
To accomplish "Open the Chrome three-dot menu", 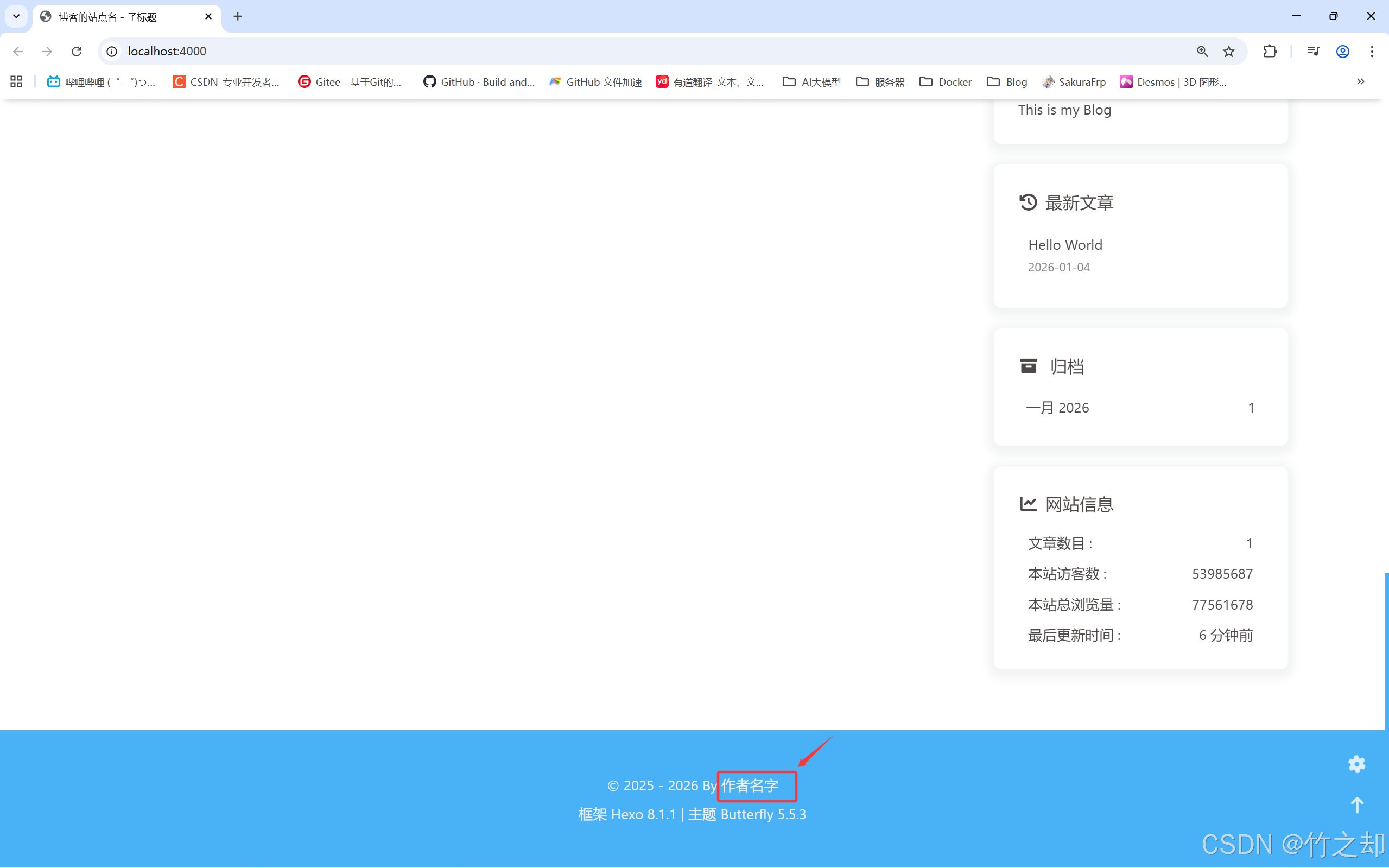I will (x=1372, y=51).
